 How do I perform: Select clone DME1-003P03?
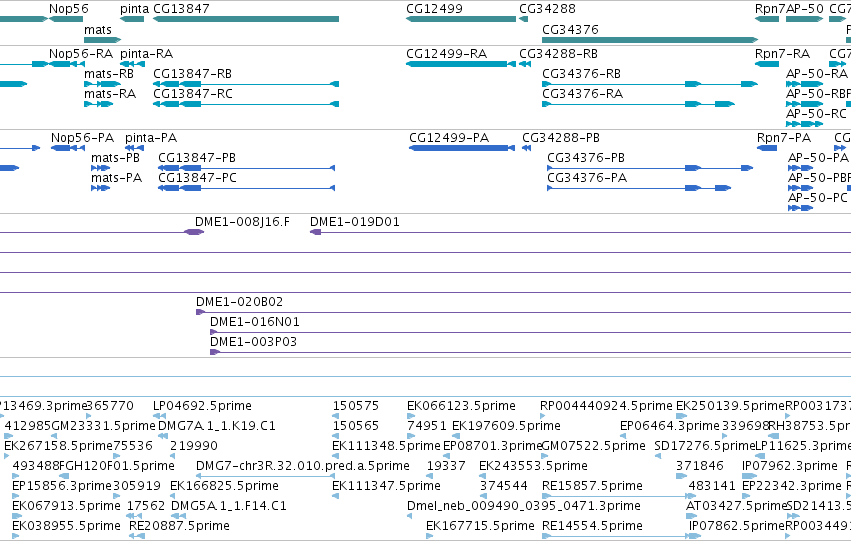(253, 342)
